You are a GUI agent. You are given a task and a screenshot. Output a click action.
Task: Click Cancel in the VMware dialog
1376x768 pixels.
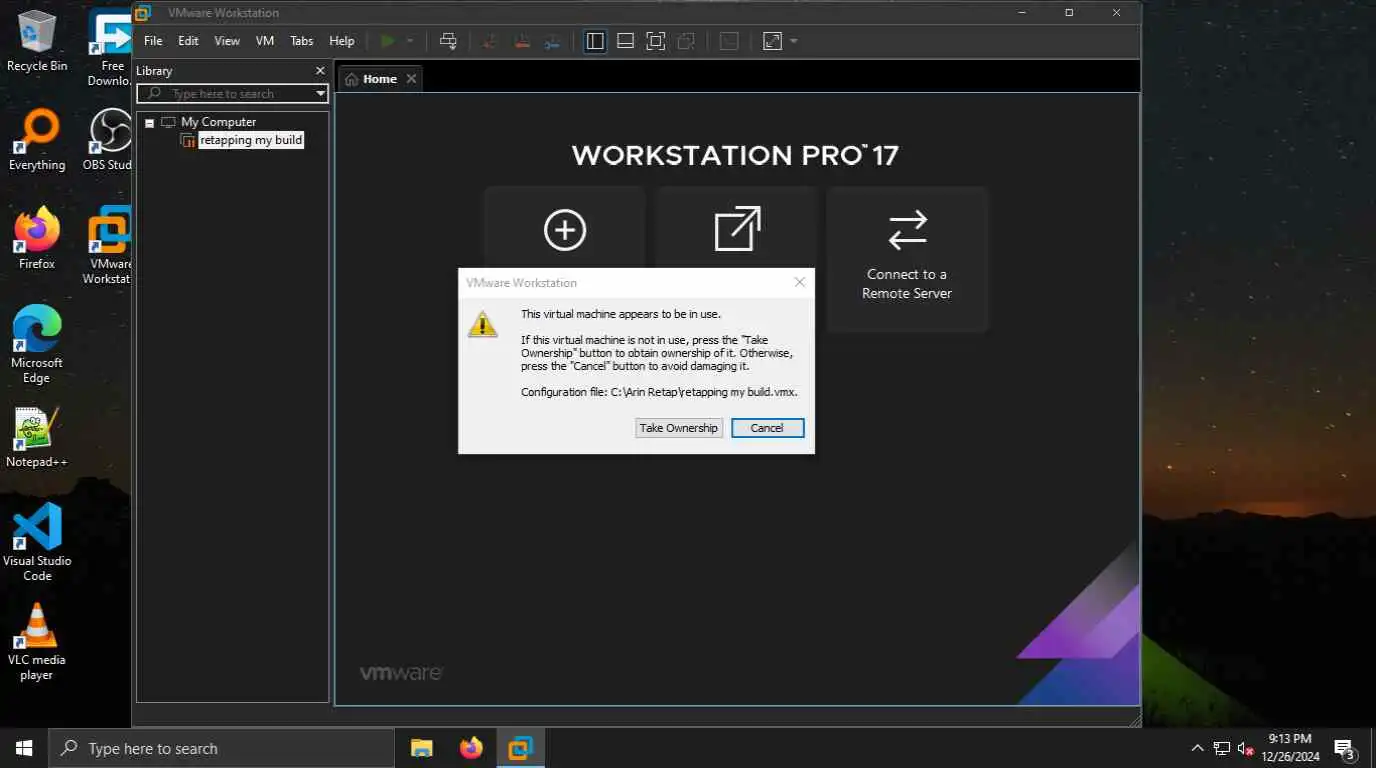pos(767,428)
